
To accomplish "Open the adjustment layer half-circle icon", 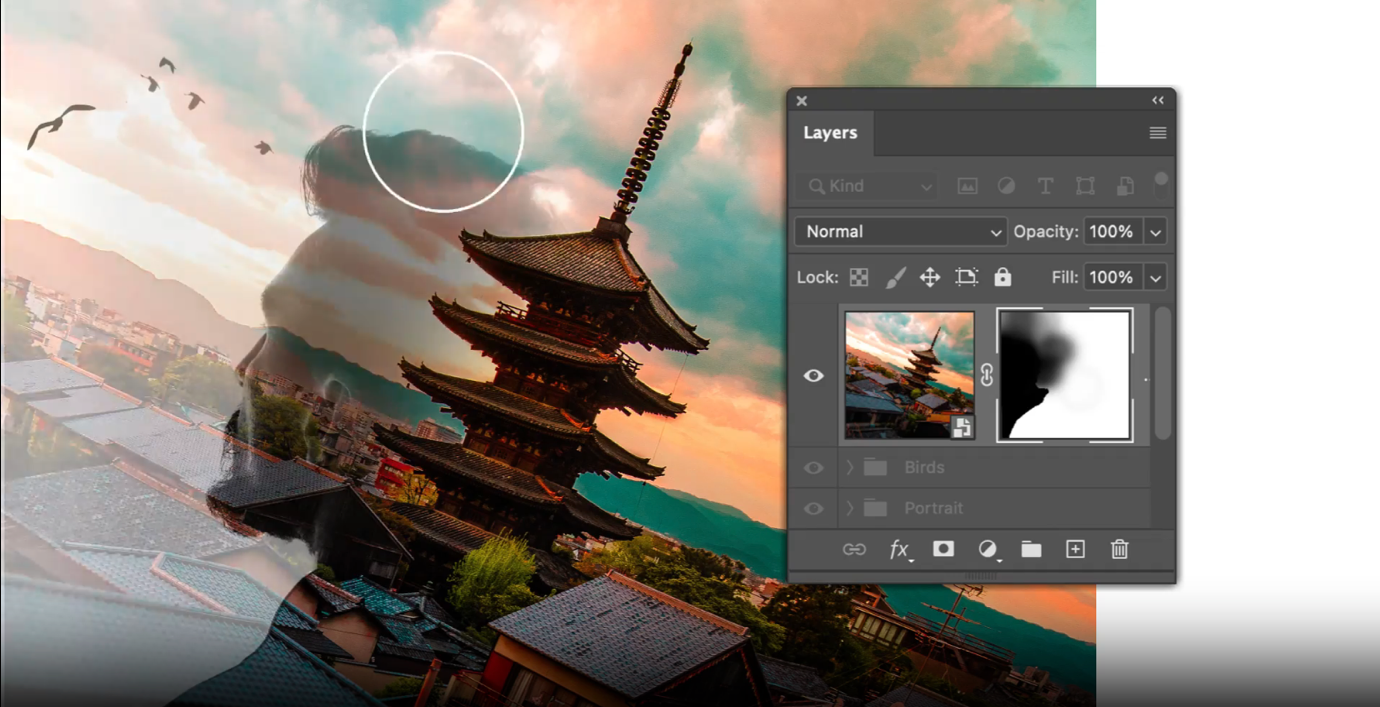I will (987, 549).
